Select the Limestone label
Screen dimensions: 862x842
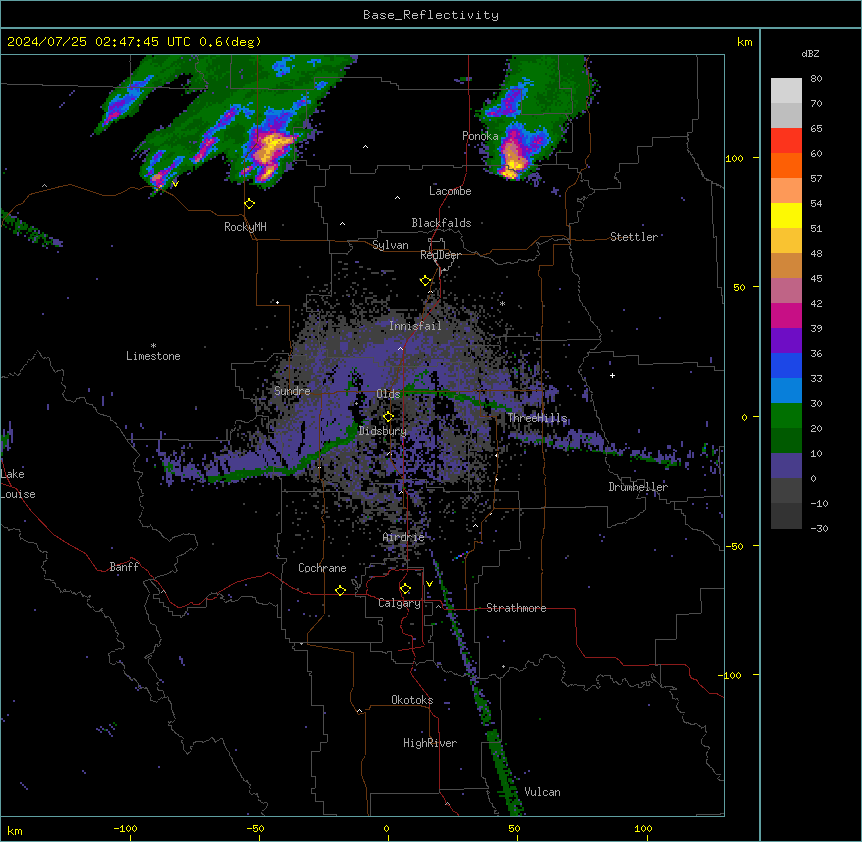click(153, 356)
